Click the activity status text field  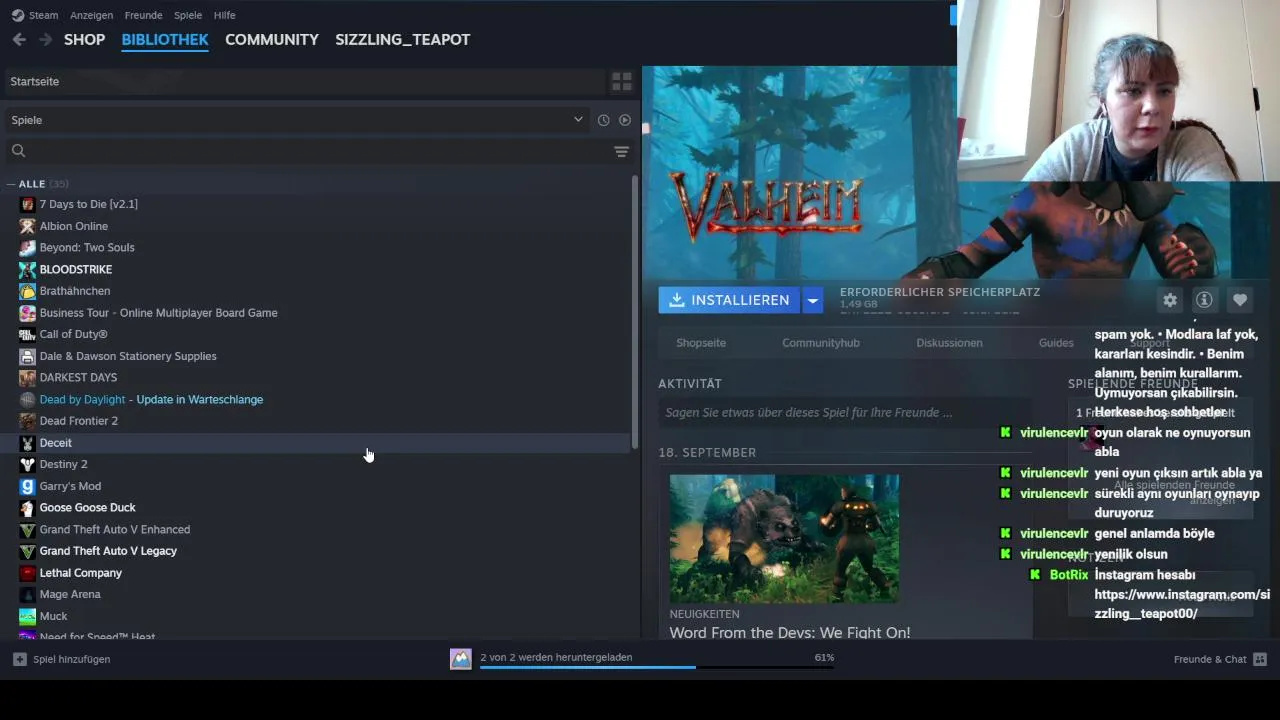click(844, 412)
